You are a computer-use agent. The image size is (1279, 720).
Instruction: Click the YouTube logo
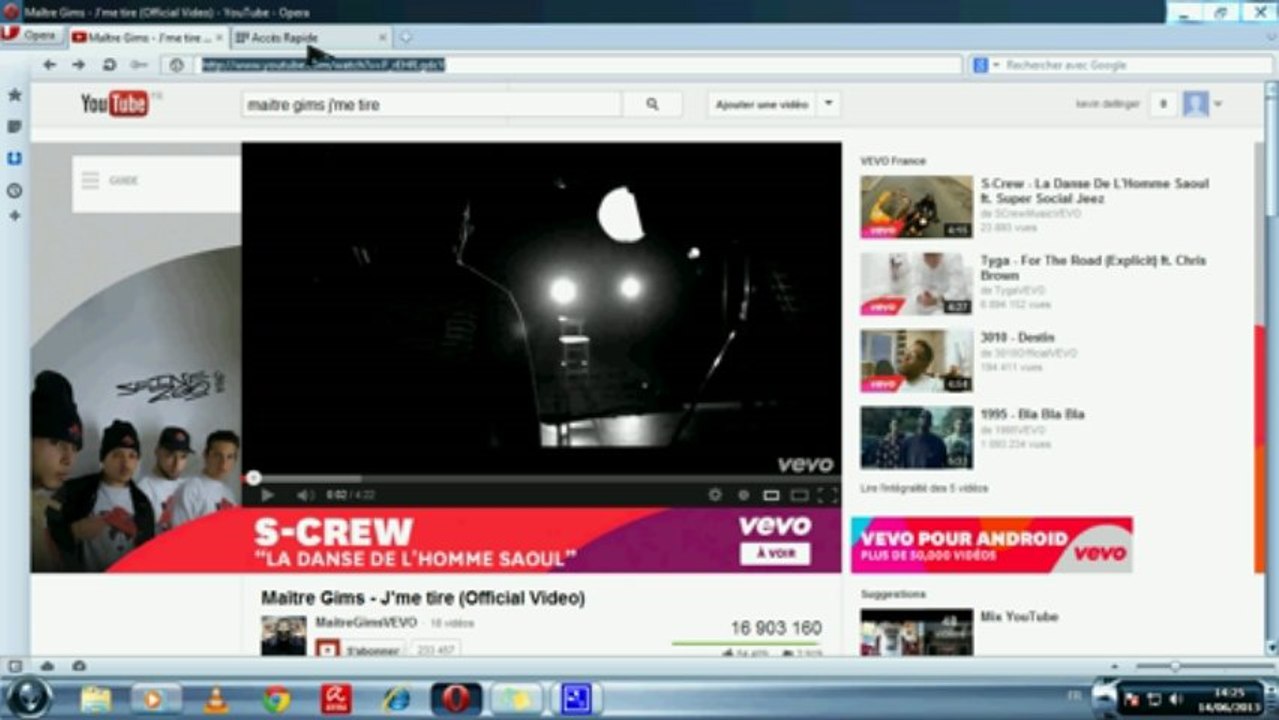coord(115,103)
